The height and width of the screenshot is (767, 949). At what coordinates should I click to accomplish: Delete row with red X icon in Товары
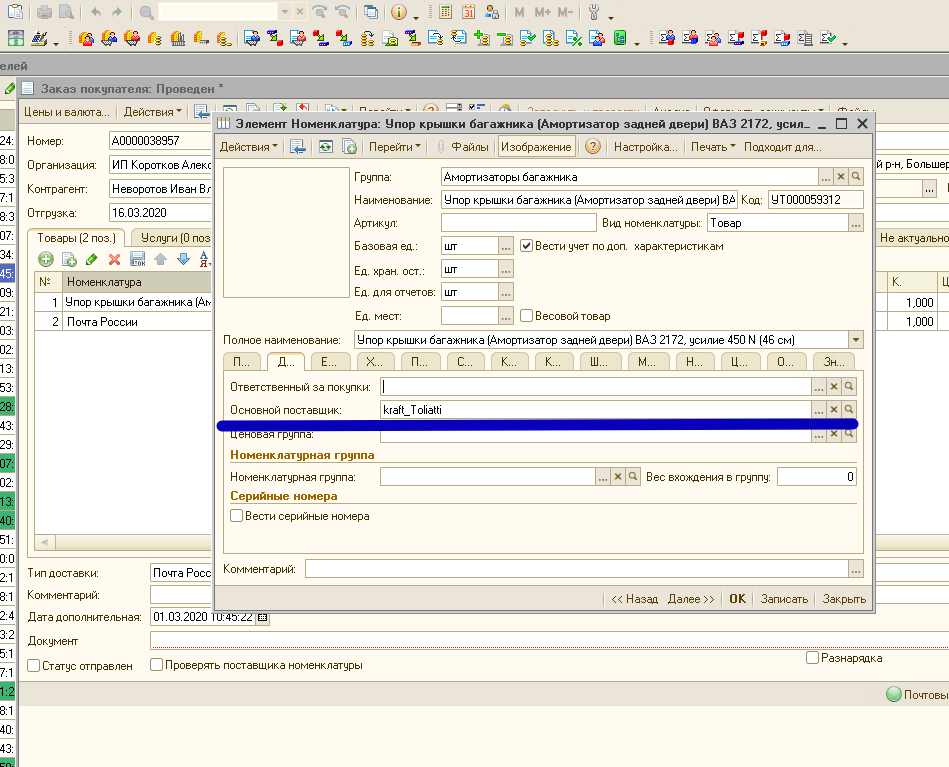(114, 259)
